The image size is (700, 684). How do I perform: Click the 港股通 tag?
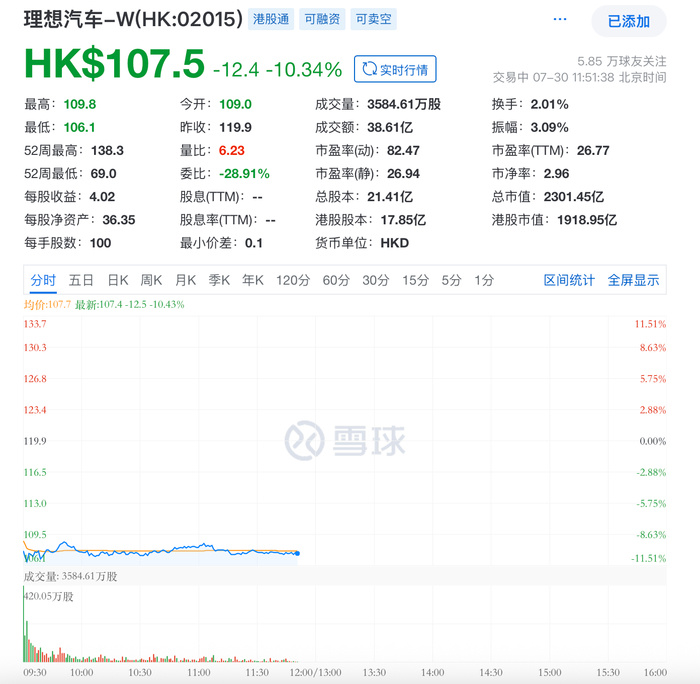[x=271, y=19]
